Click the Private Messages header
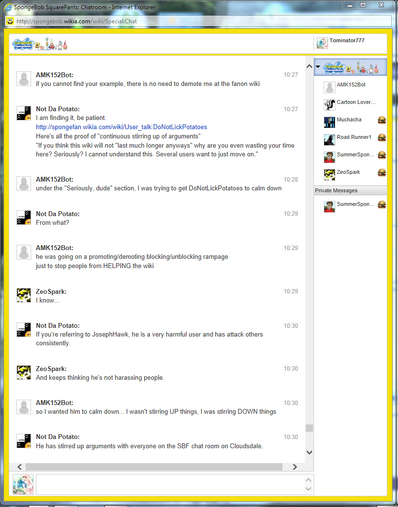The image size is (398, 507). point(350,190)
